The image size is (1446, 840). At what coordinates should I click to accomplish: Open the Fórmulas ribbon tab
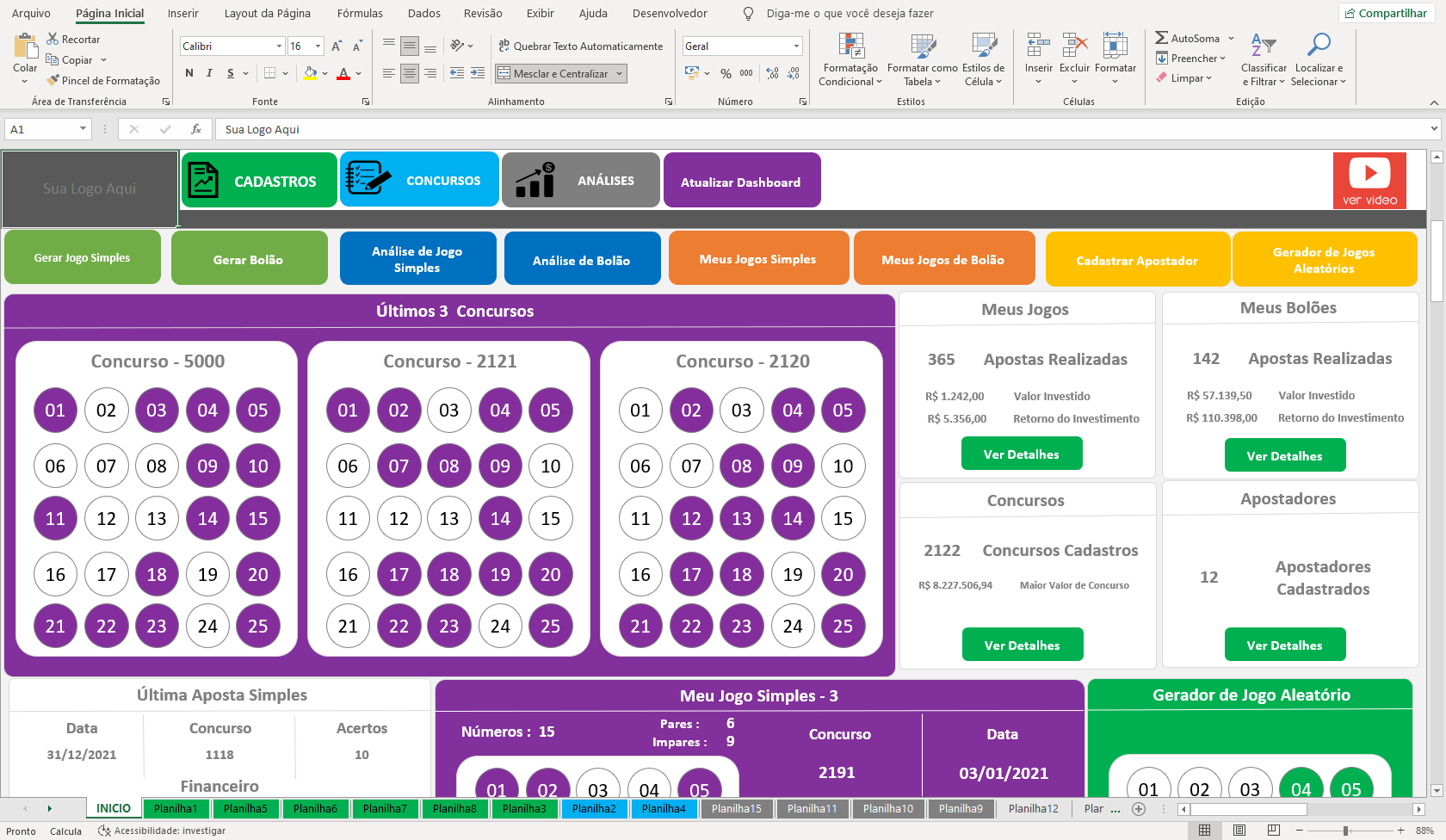click(360, 13)
